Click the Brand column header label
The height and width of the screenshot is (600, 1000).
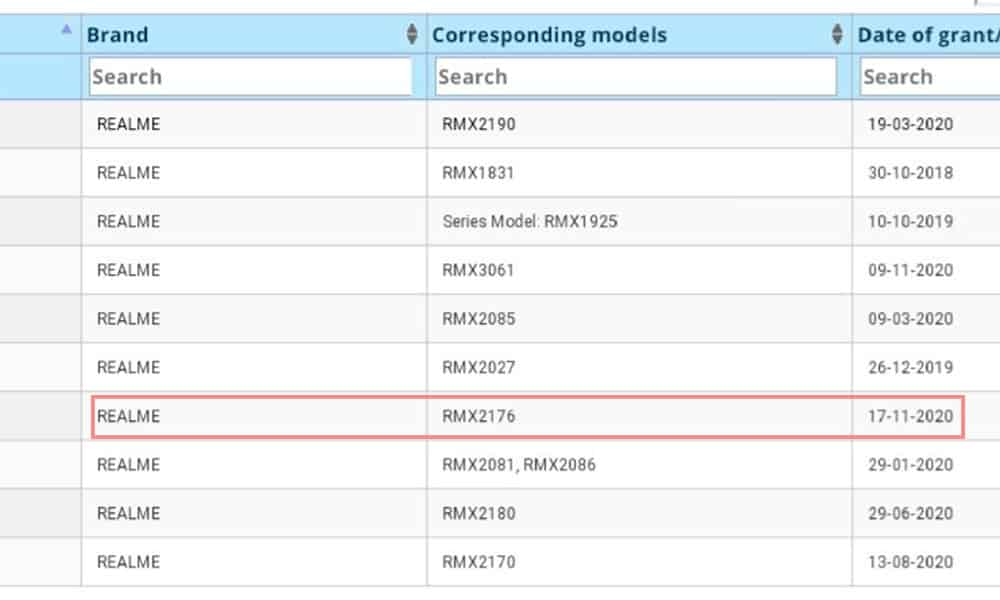[118, 35]
